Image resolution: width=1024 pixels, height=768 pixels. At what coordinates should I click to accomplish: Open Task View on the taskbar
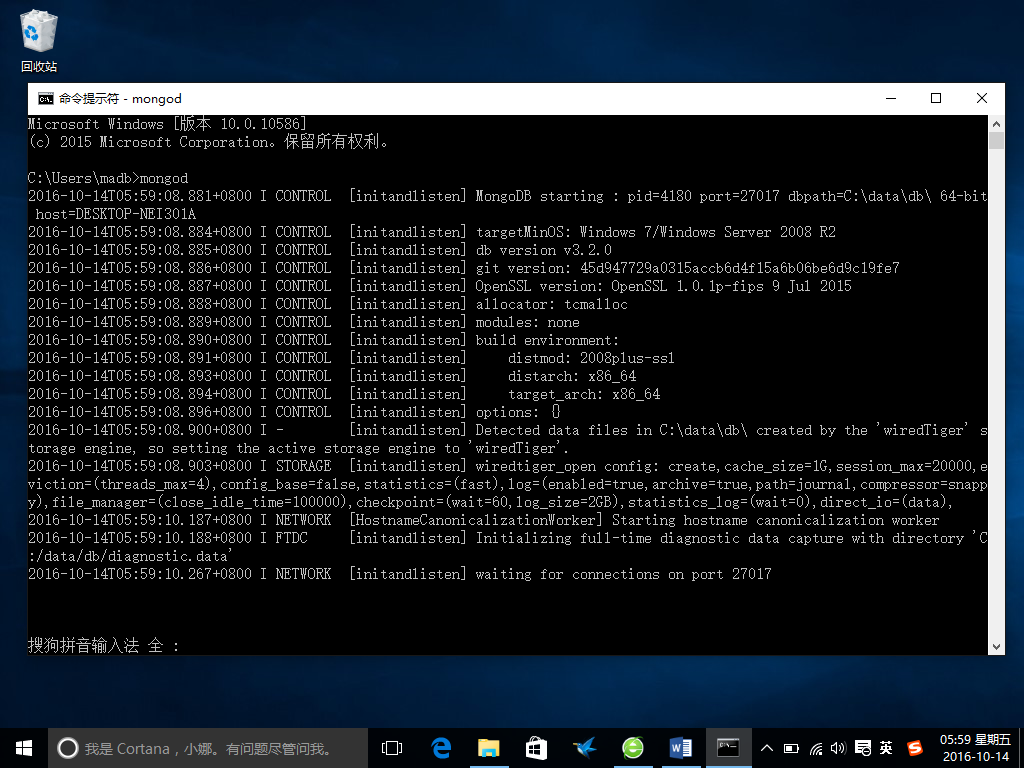392,748
